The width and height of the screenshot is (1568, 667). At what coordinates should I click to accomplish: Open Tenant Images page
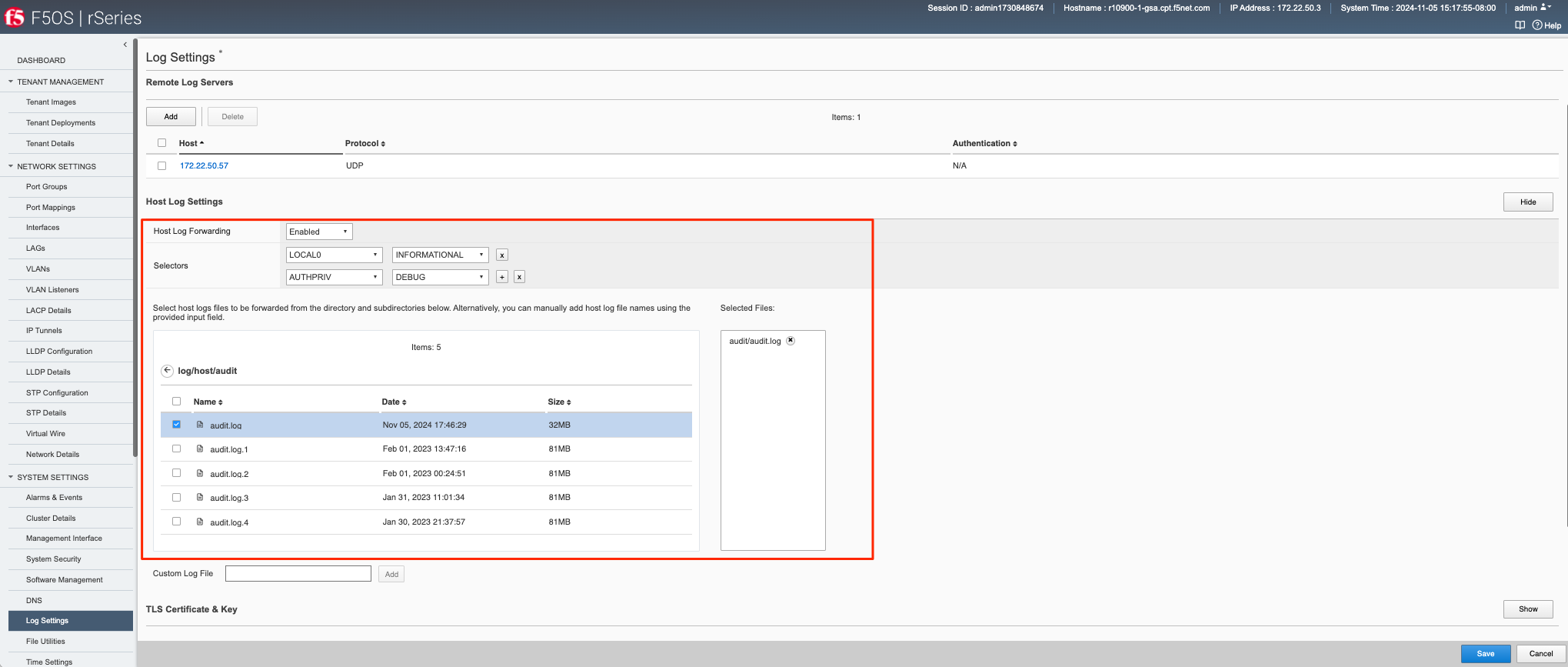(x=51, y=102)
